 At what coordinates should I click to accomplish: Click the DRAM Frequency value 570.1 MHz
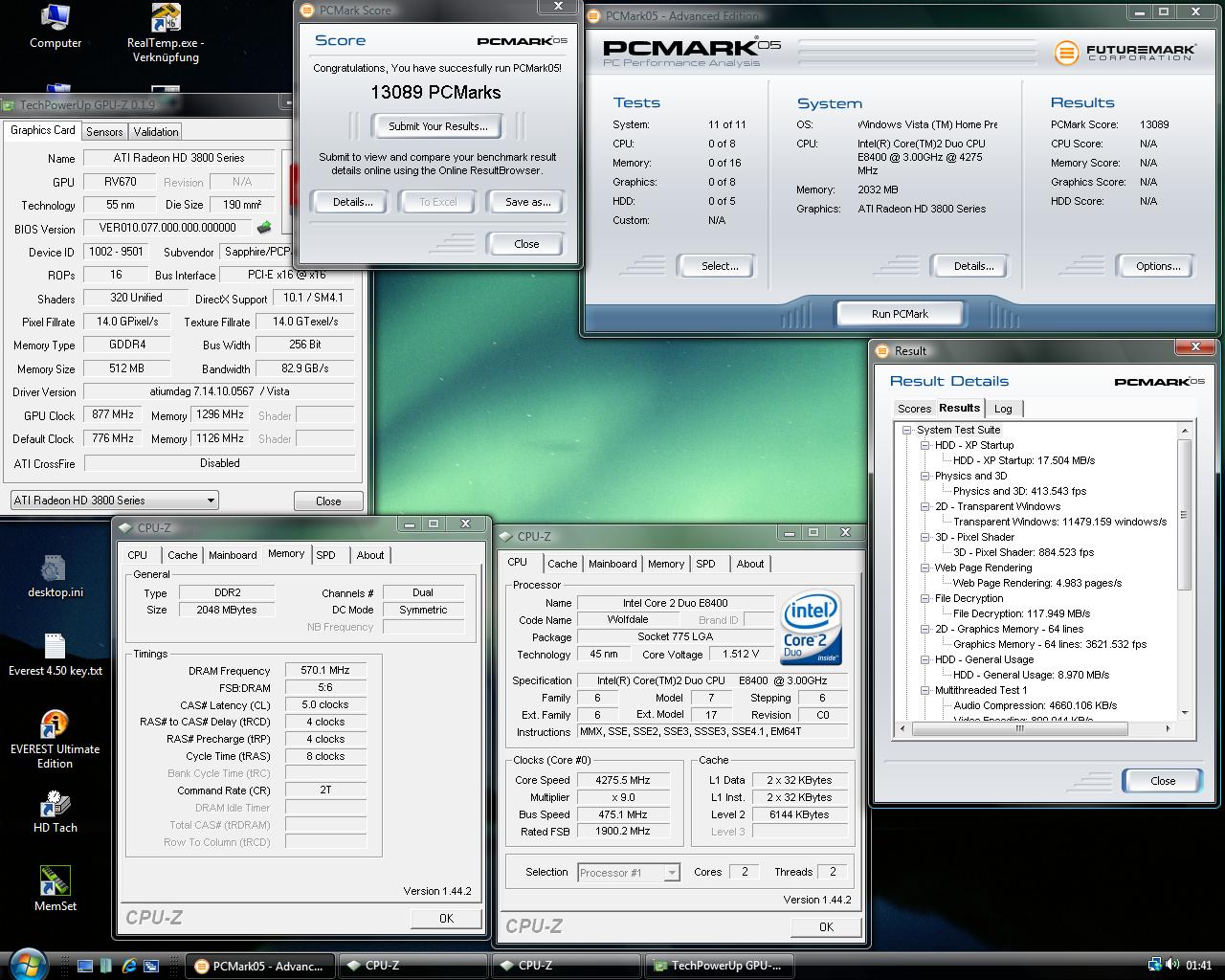point(325,671)
